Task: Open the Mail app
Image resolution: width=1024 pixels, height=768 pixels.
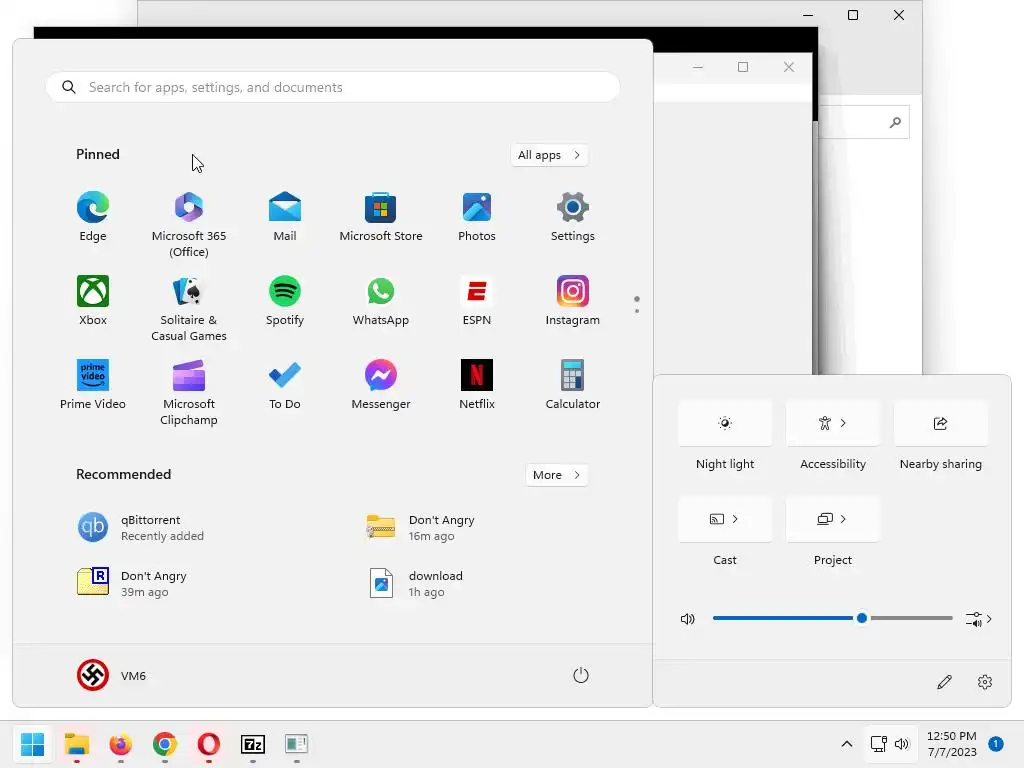Action: click(x=285, y=217)
